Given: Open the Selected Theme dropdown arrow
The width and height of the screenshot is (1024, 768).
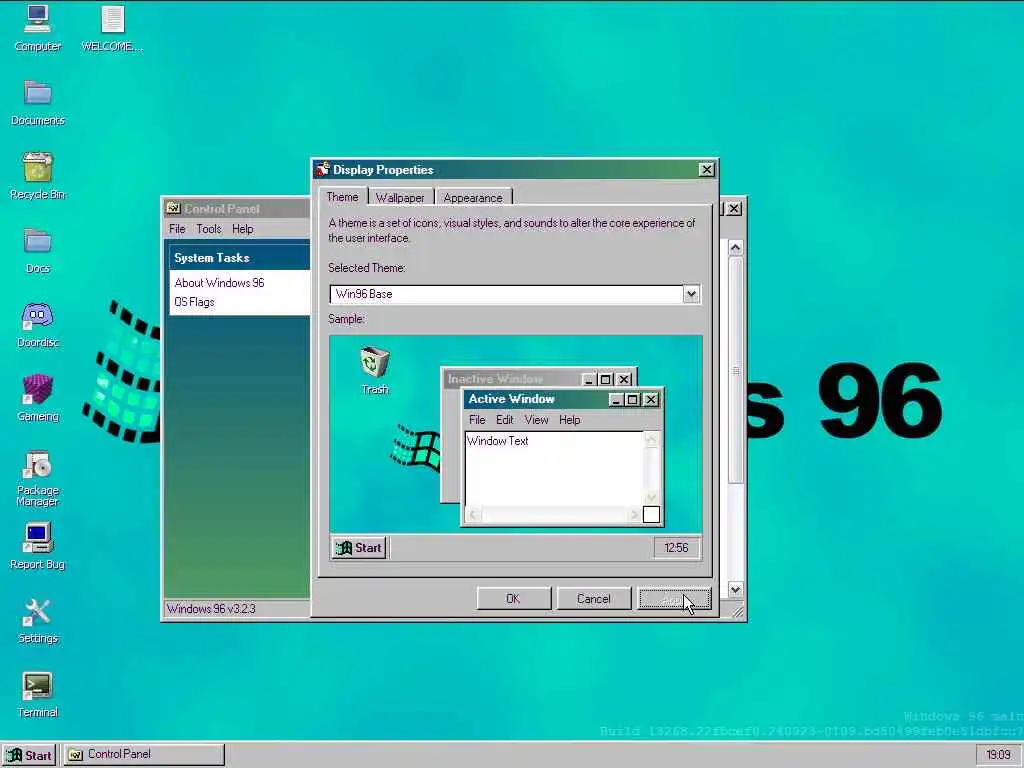Looking at the screenshot, I should point(691,295).
